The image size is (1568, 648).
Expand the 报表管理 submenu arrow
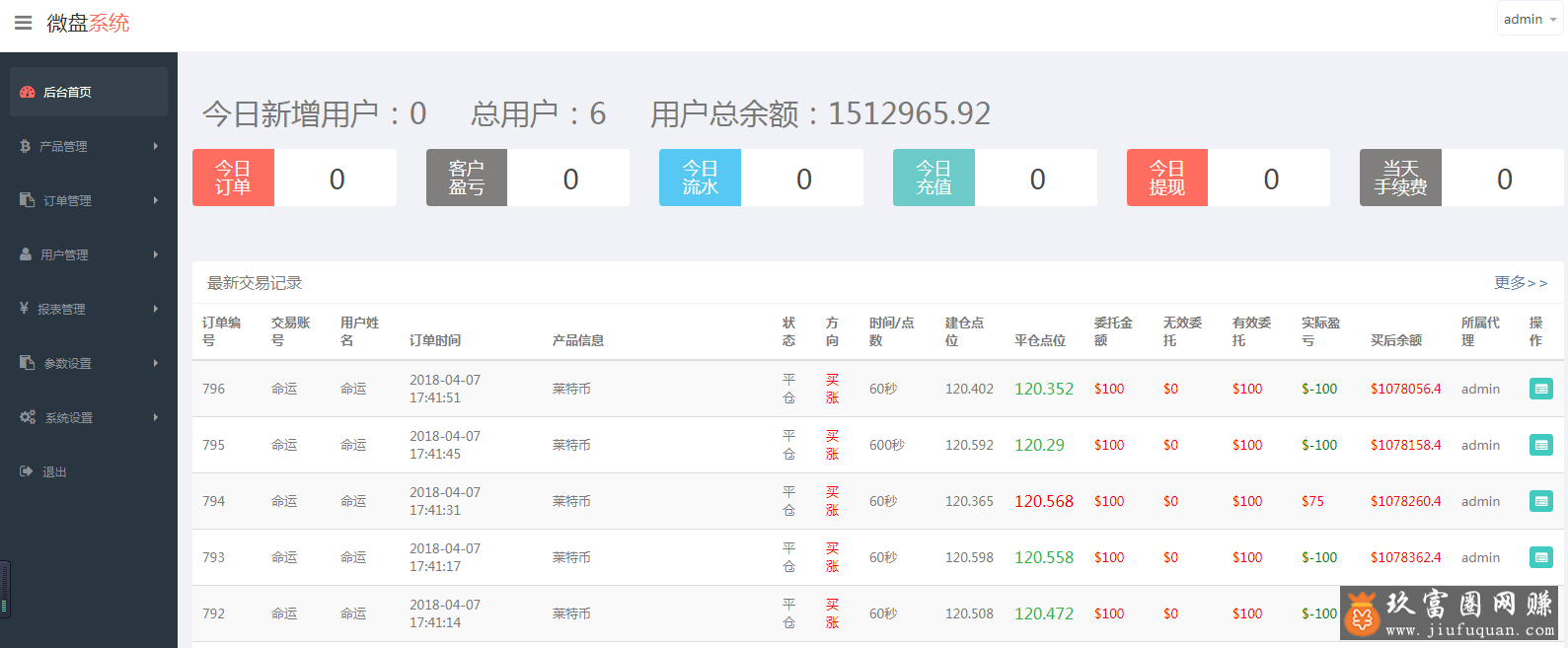click(x=156, y=309)
